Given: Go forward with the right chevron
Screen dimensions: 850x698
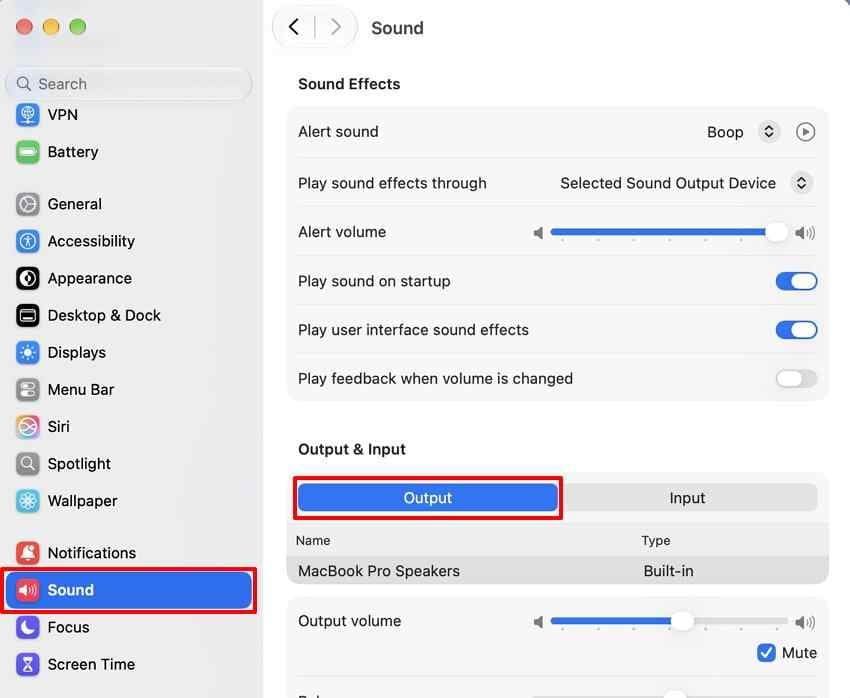Looking at the screenshot, I should (336, 27).
